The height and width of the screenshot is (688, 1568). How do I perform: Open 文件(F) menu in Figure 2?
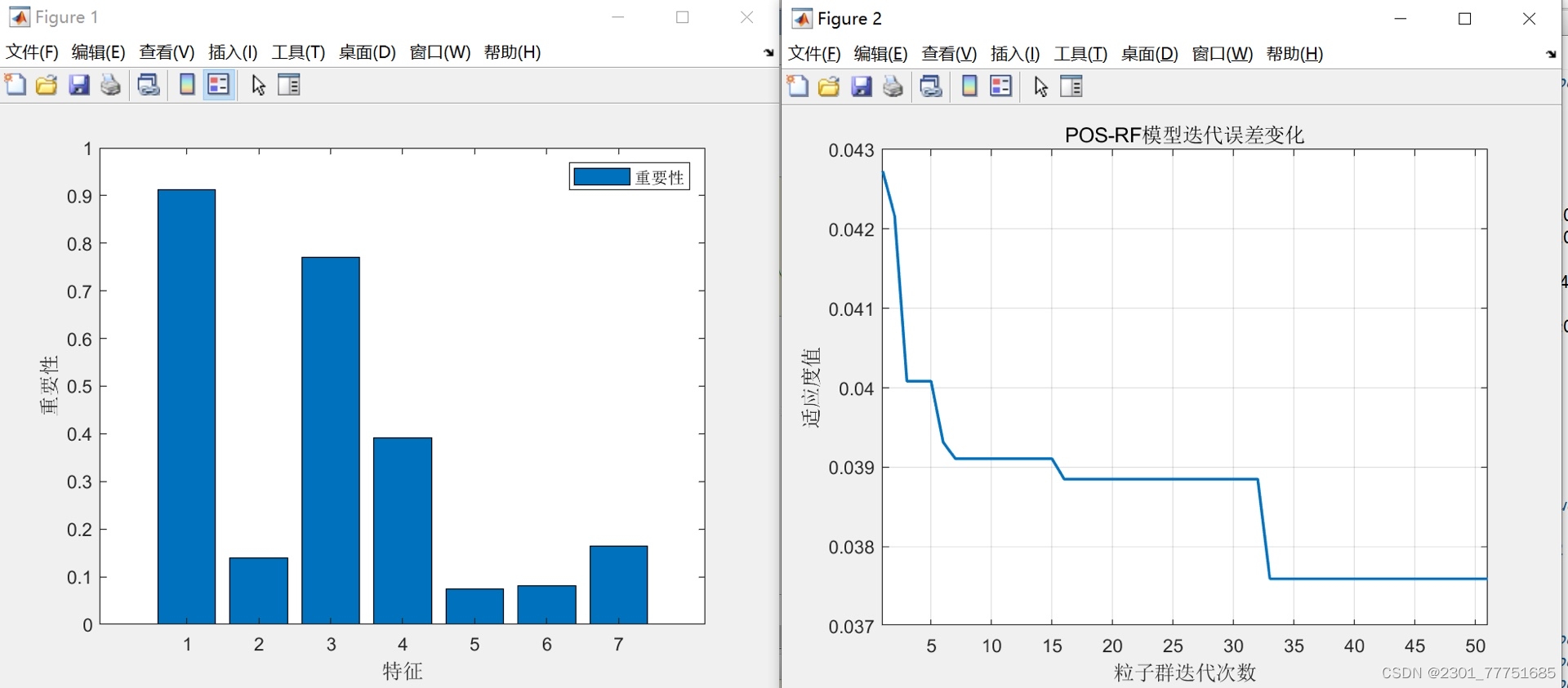click(814, 54)
